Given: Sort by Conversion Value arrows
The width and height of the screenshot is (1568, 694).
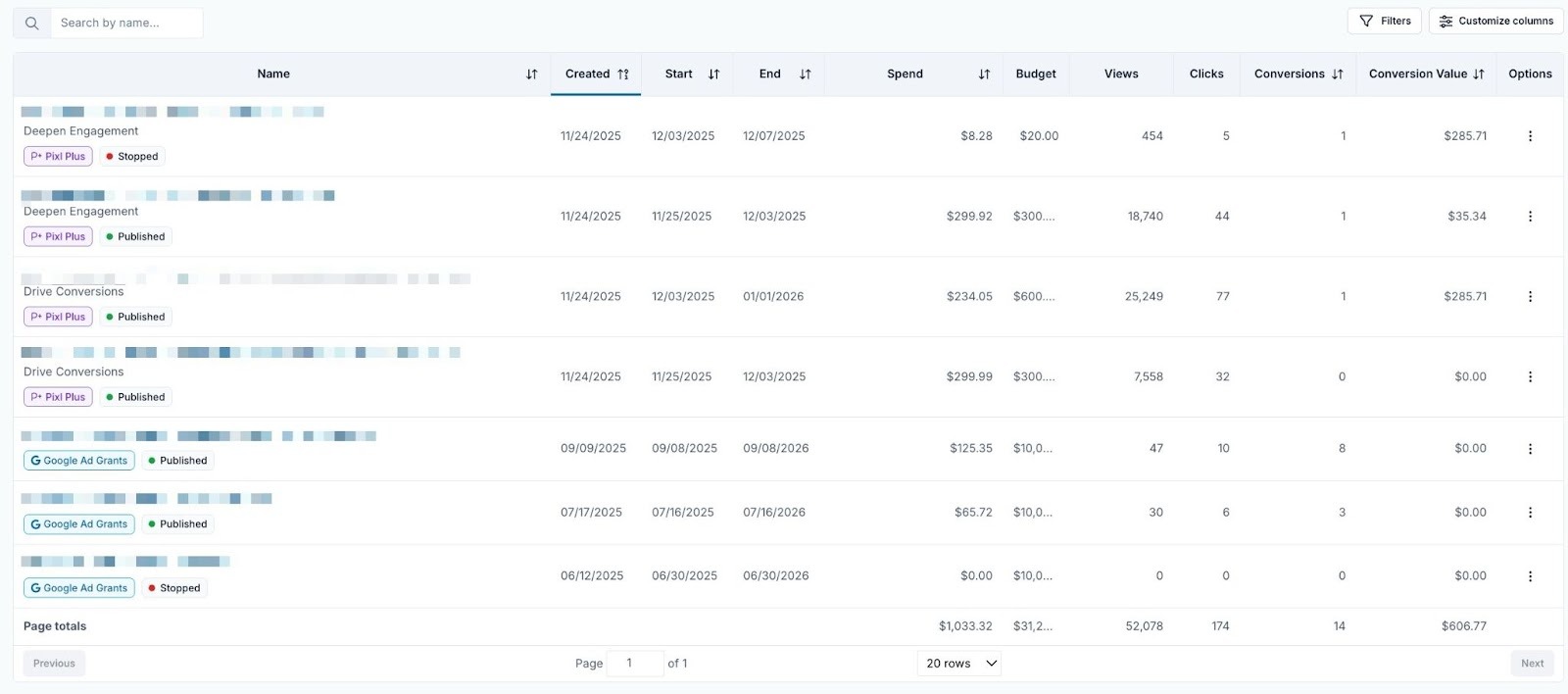Looking at the screenshot, I should [x=1479, y=74].
